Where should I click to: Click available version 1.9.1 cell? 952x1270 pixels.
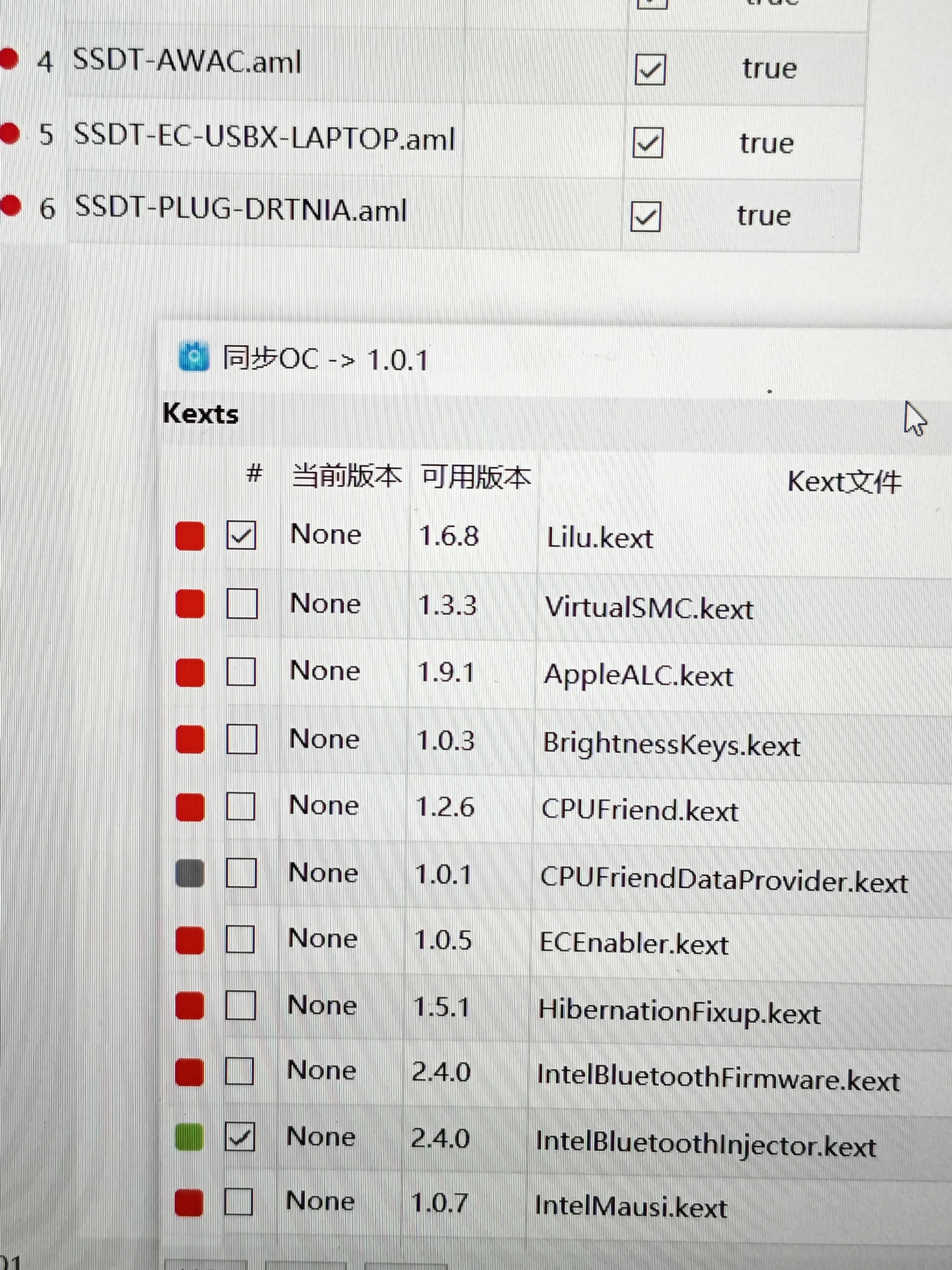click(447, 672)
